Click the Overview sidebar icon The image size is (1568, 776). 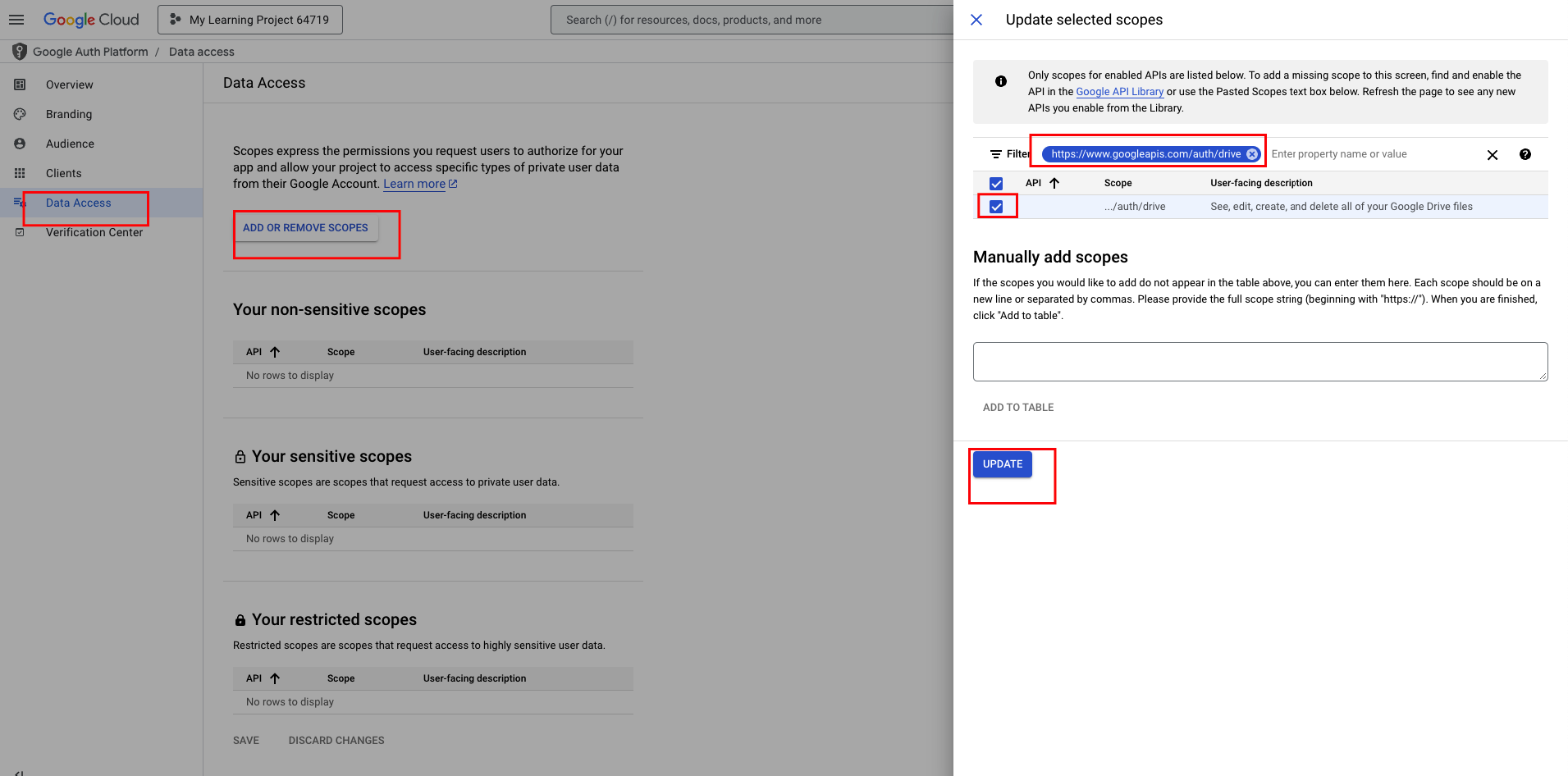click(20, 84)
